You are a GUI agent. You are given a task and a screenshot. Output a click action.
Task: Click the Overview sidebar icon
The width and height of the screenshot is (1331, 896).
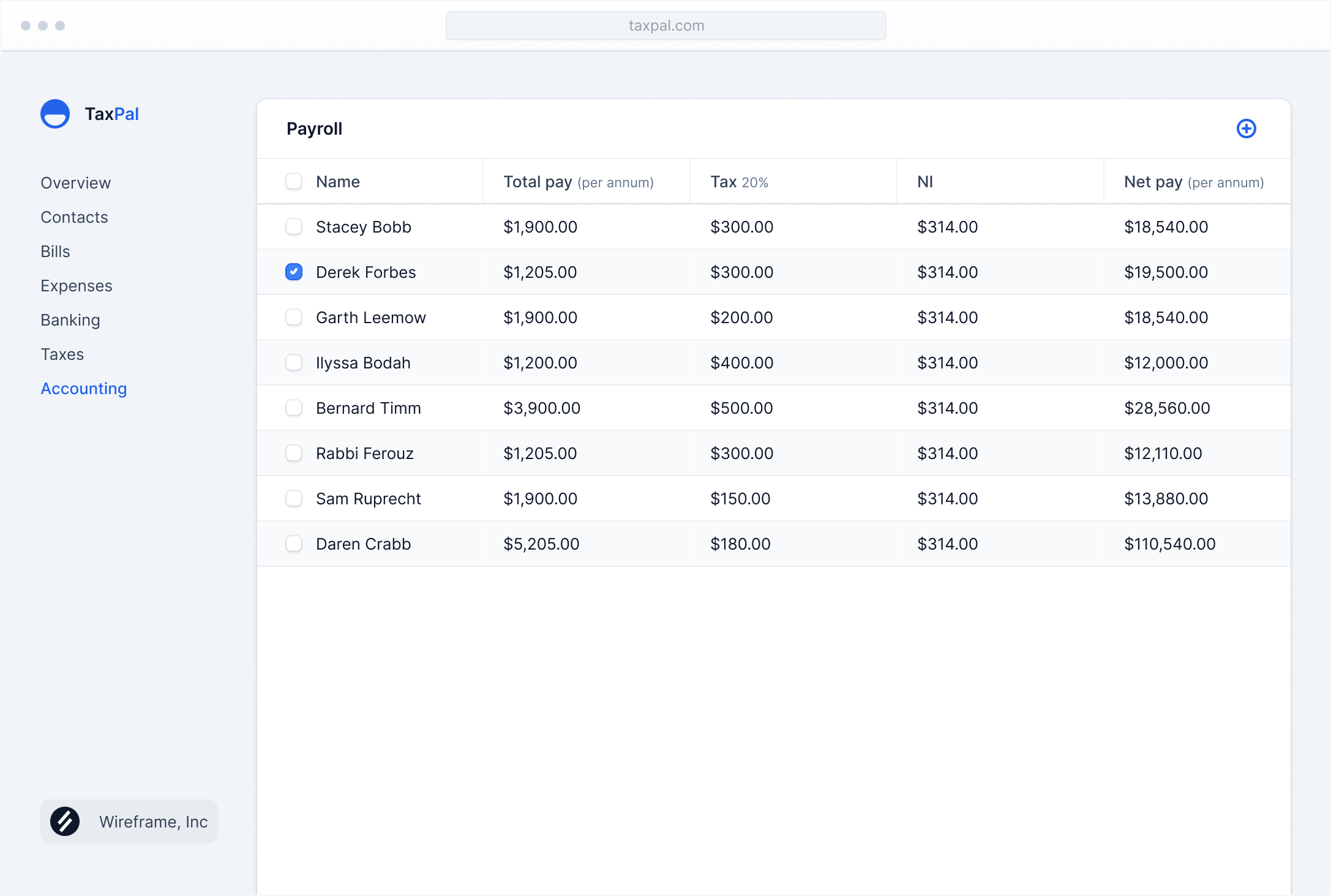(76, 182)
